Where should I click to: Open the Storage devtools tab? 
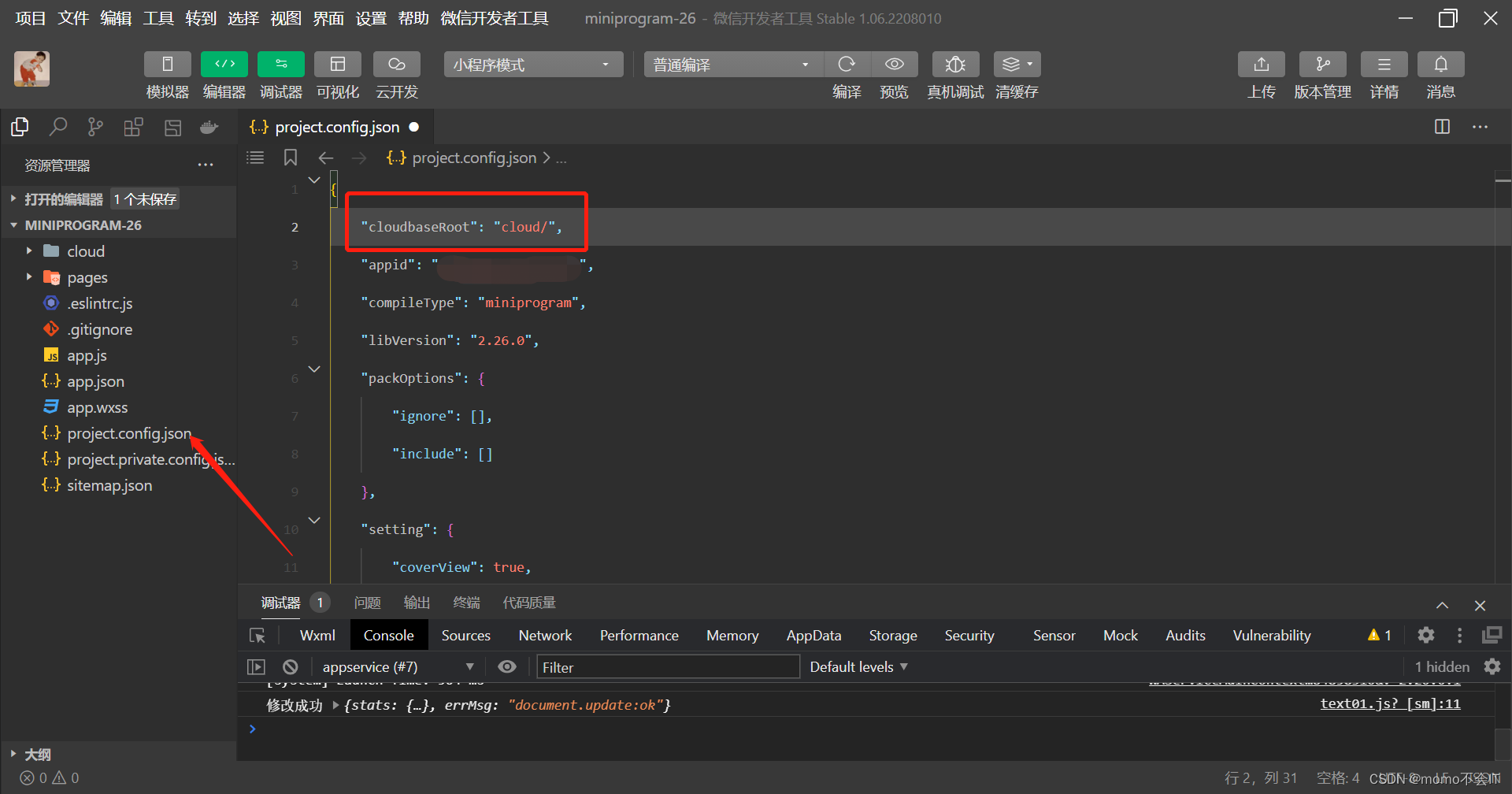pyautogui.click(x=893, y=636)
